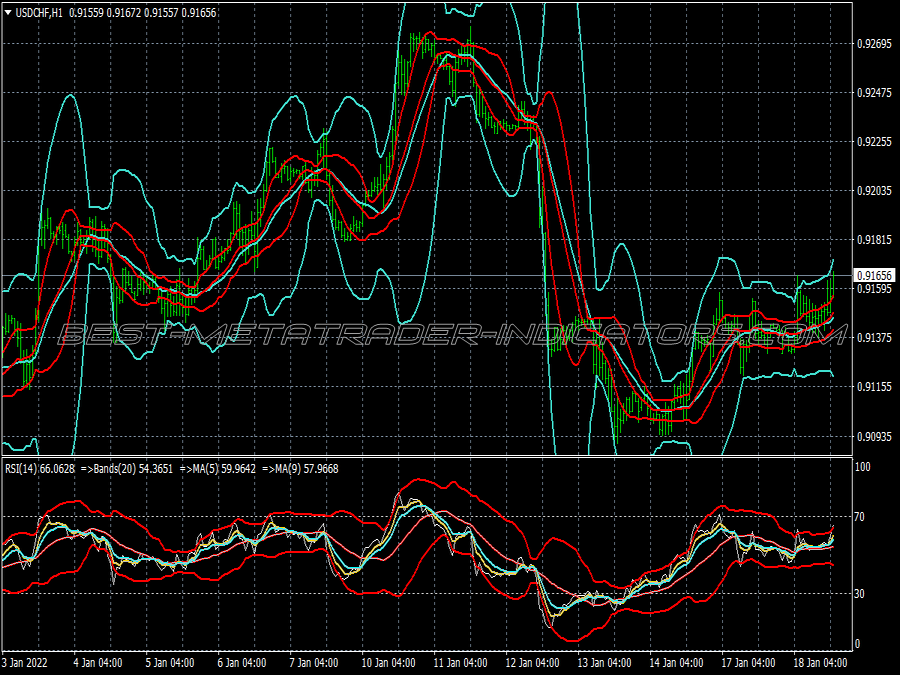
Task: Click the 3 Jan 2022 date label
Action: point(25,662)
